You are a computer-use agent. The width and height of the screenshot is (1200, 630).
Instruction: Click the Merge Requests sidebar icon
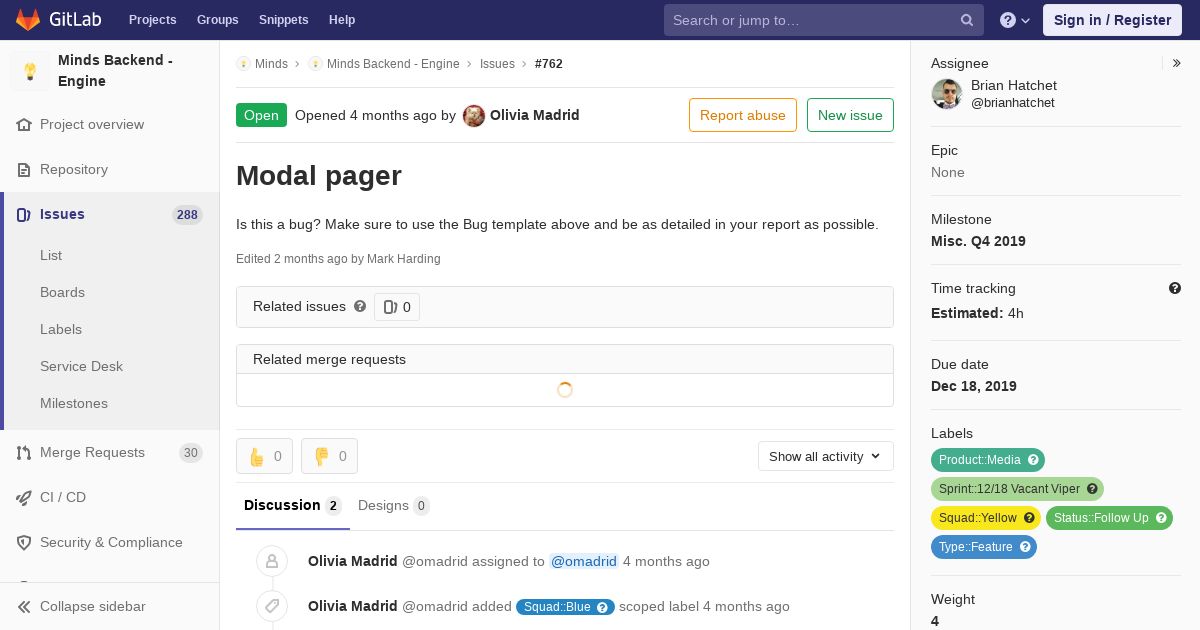tap(24, 453)
